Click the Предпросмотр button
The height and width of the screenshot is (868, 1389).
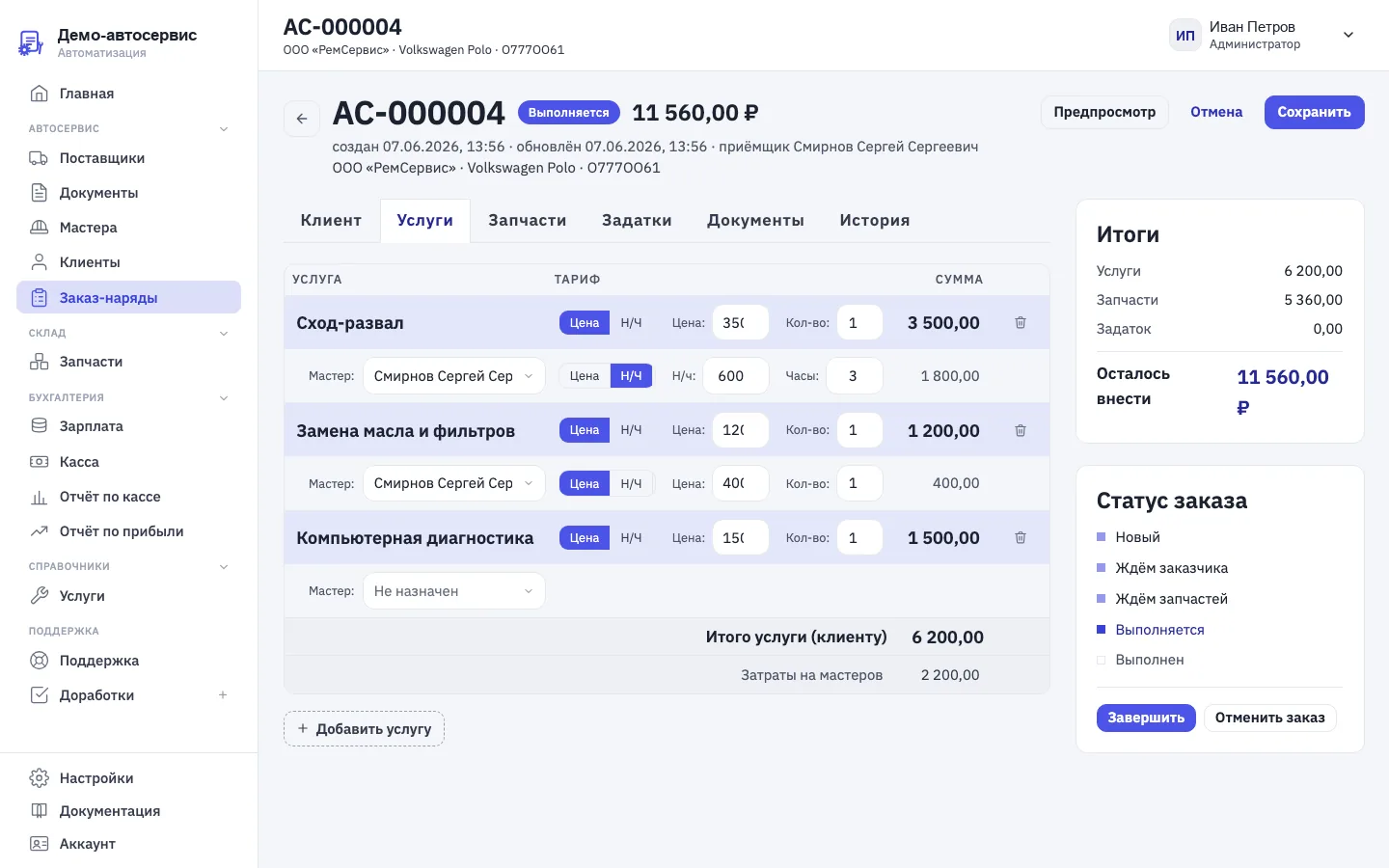1104,112
